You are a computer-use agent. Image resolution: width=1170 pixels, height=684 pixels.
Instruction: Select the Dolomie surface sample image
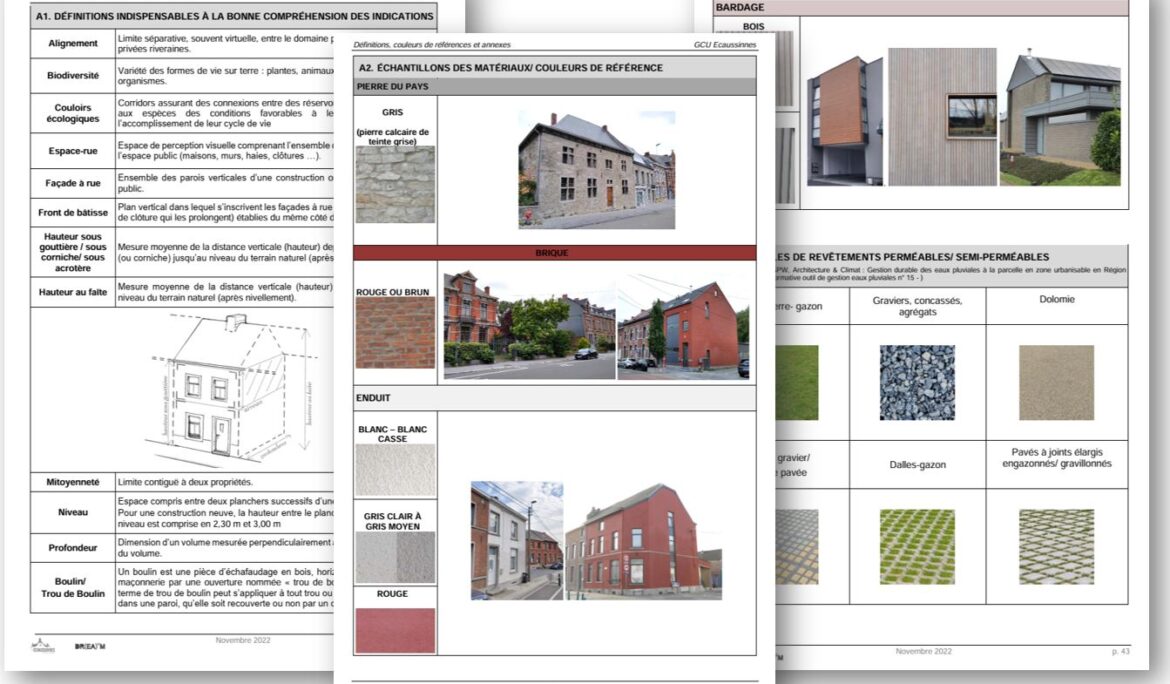coord(1056,382)
